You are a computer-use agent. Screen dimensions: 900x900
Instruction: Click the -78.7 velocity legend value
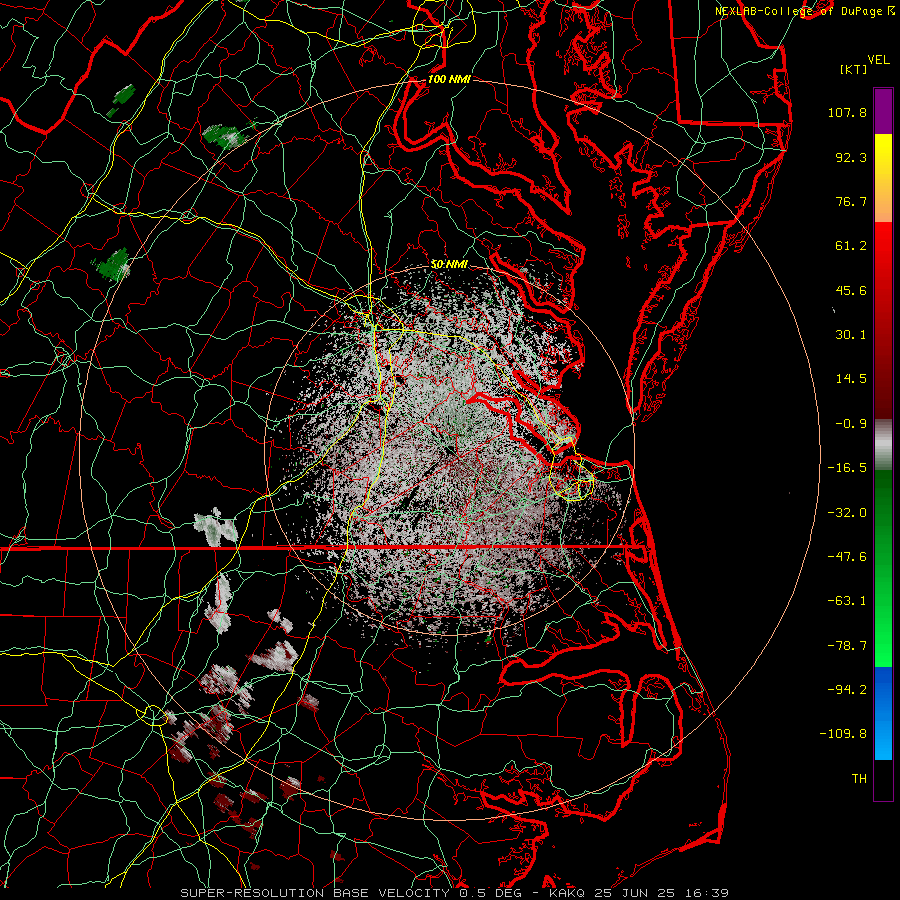pos(847,646)
